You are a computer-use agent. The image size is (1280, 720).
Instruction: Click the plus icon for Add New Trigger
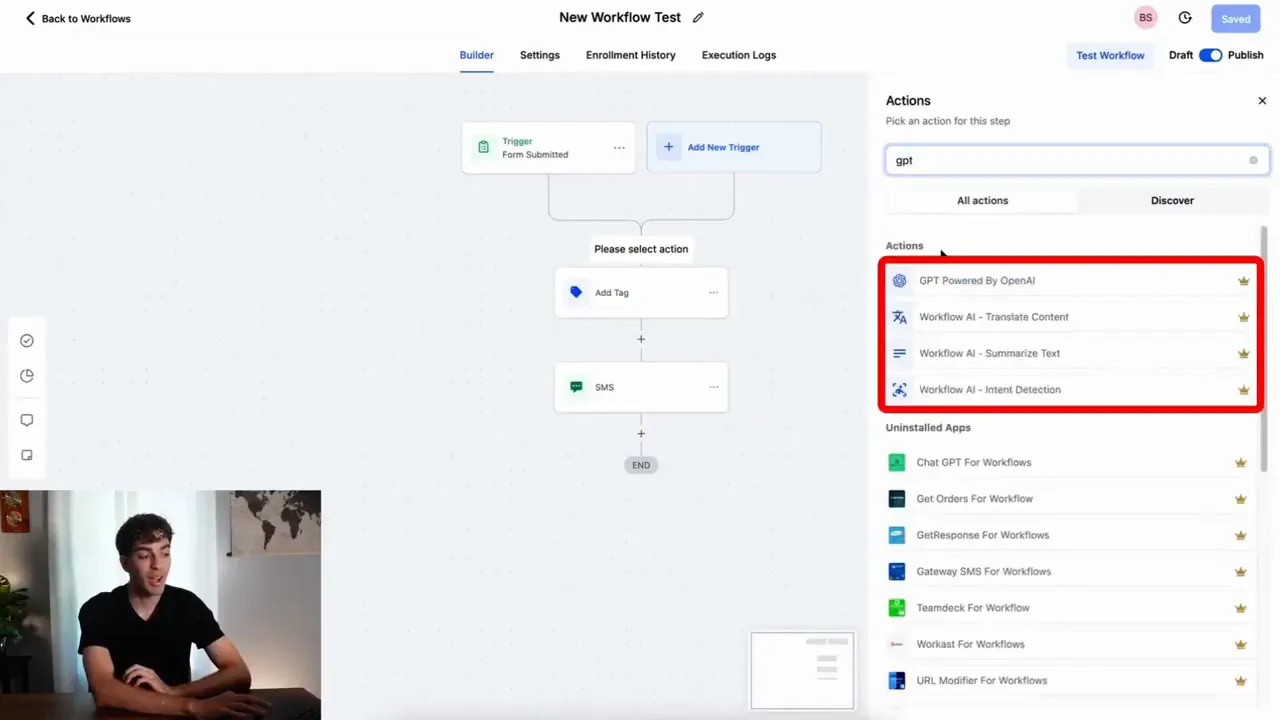pos(669,147)
